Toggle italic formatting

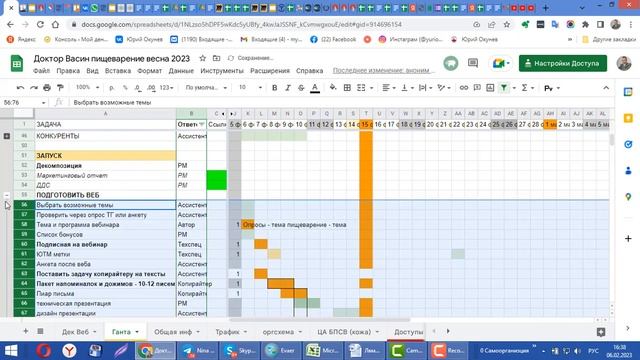pyautogui.click(x=288, y=88)
